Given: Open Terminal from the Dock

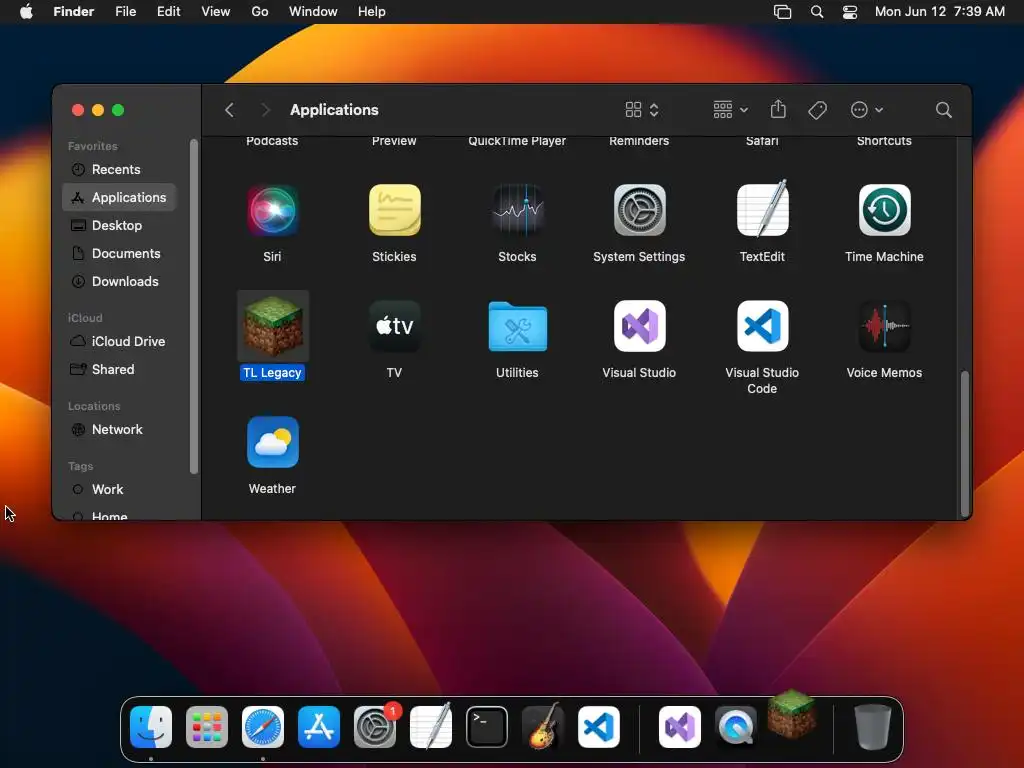Looking at the screenshot, I should pyautogui.click(x=487, y=727).
